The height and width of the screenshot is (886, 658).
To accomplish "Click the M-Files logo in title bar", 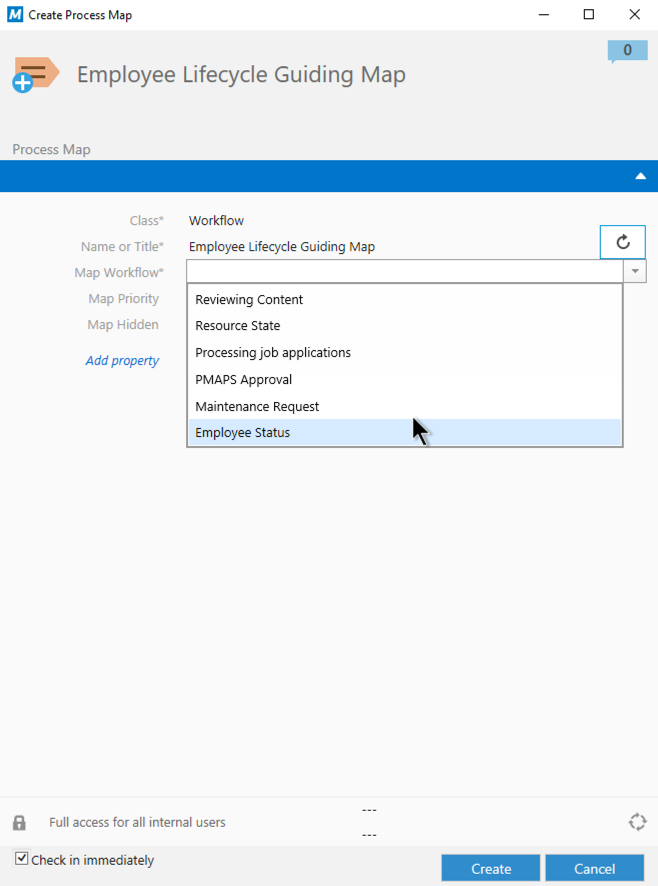I will coord(15,15).
